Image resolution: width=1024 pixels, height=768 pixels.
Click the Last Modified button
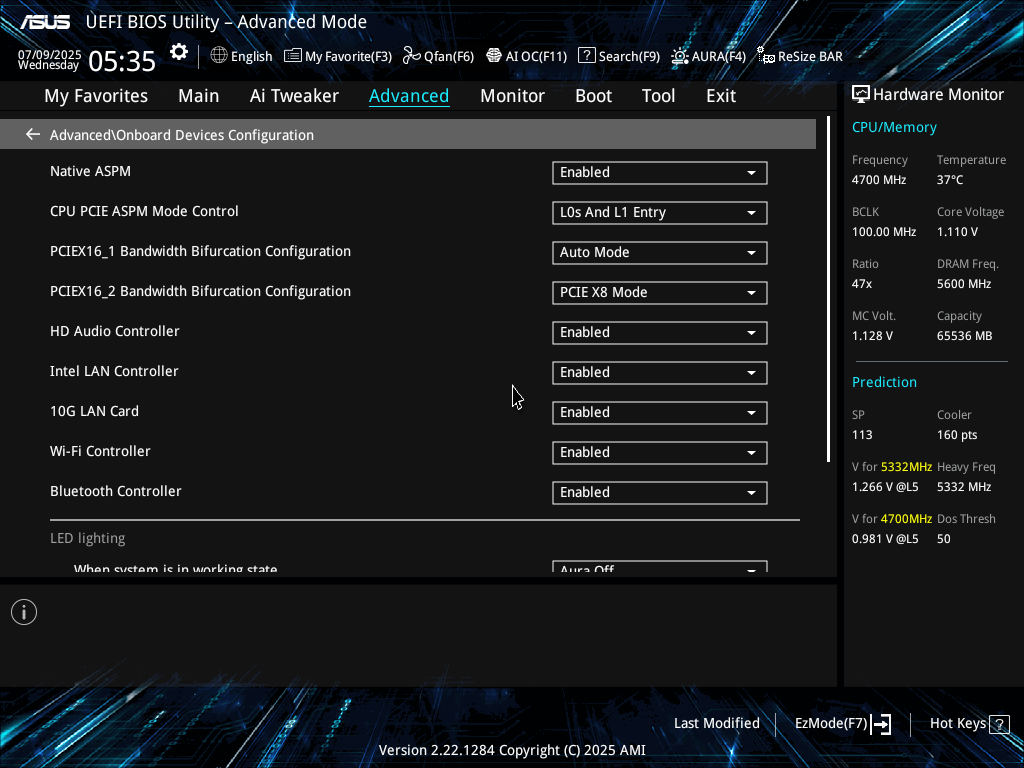[x=716, y=723]
